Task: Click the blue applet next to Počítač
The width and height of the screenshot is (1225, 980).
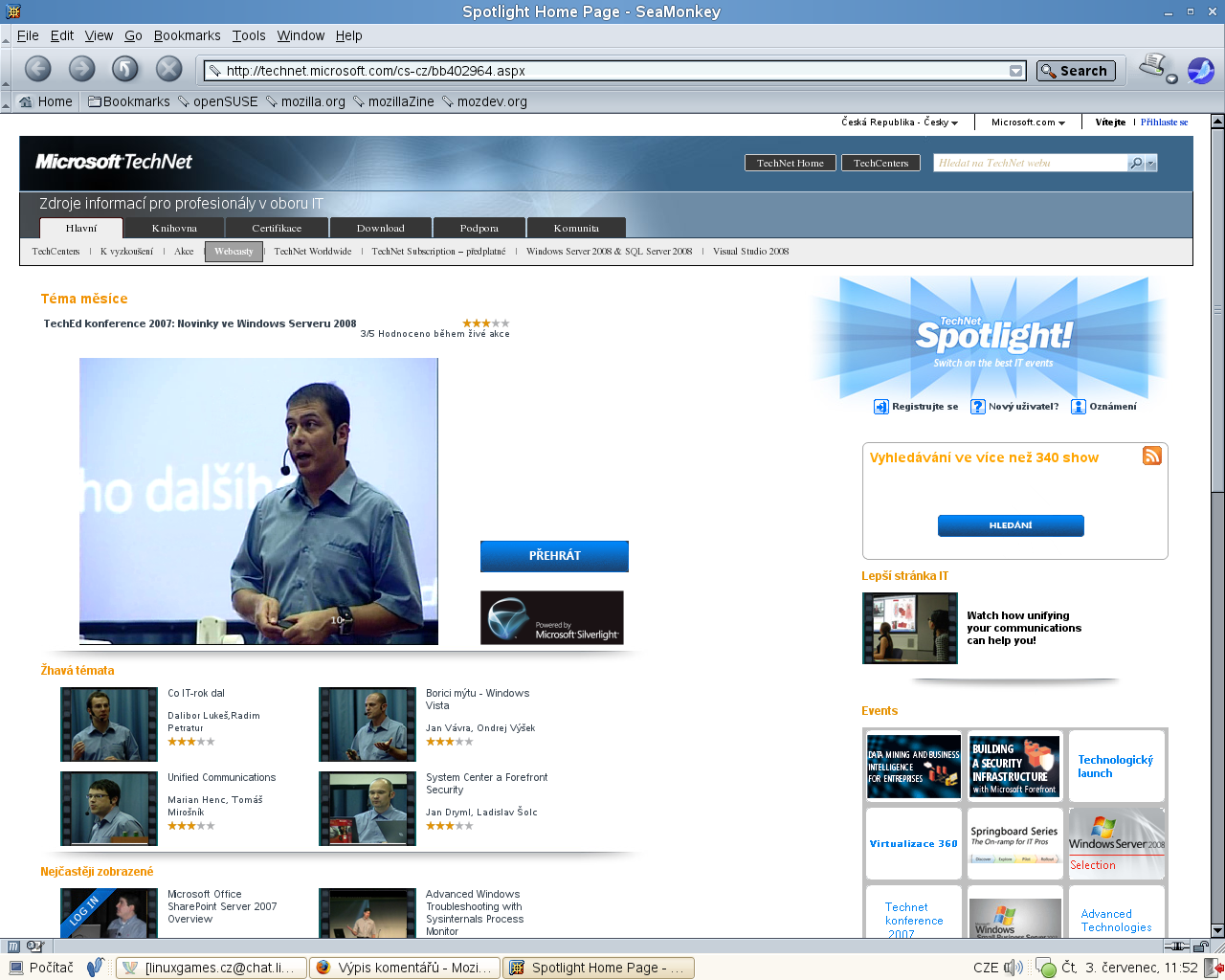Action: [95, 968]
